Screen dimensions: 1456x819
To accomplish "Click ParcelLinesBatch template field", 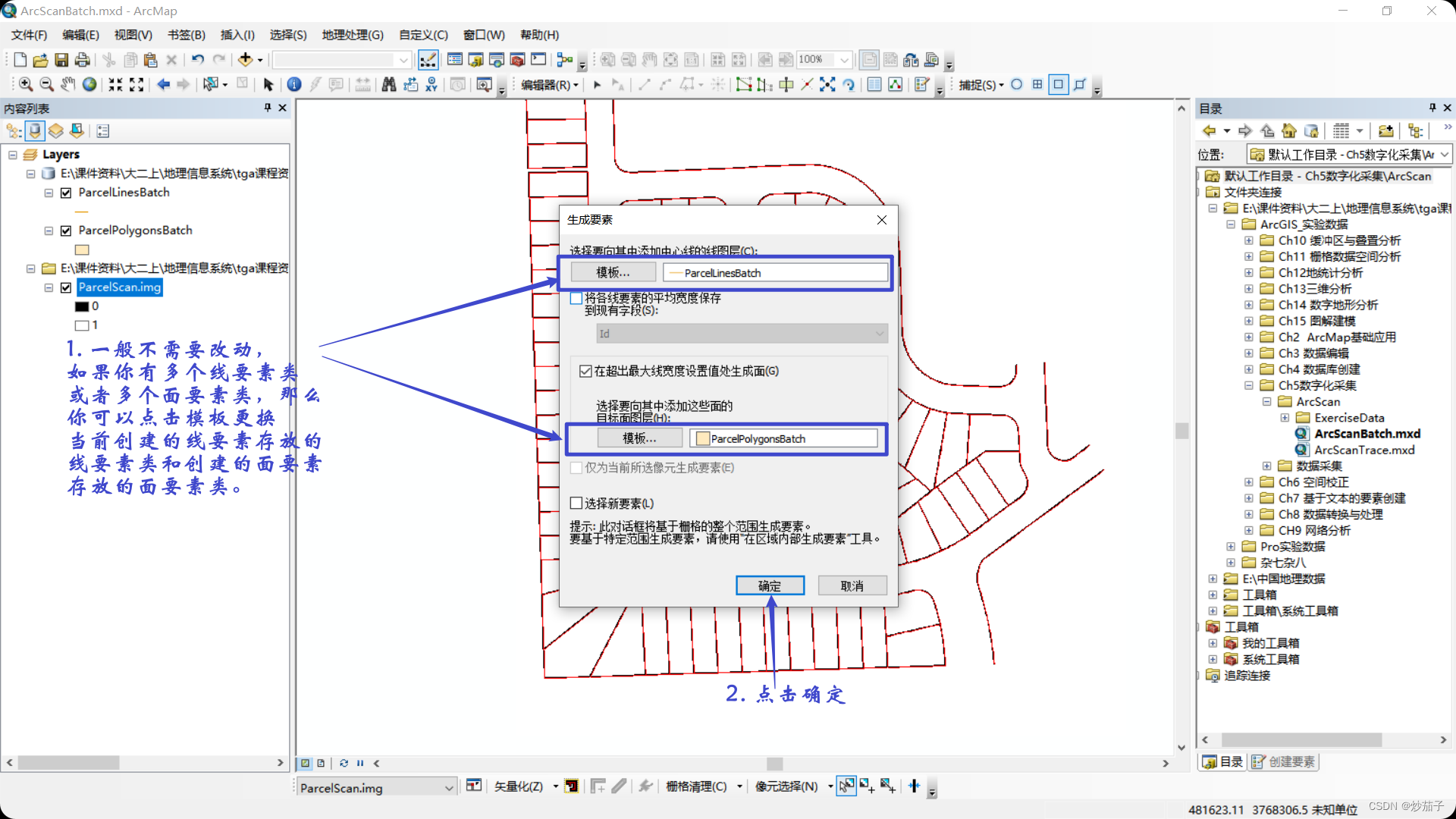I will [776, 272].
